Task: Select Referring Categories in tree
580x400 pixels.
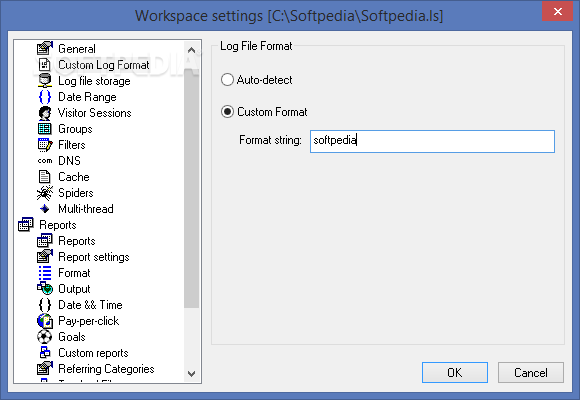Action: 106,369
